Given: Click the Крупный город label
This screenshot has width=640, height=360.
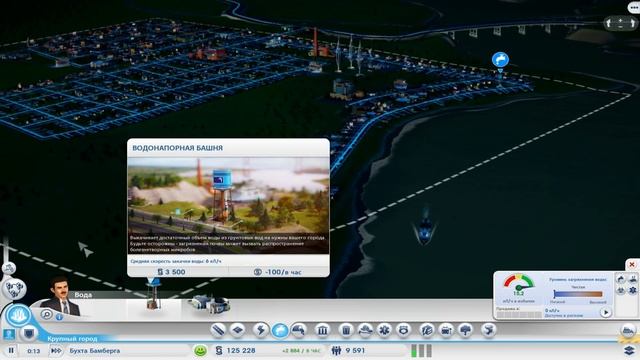Looking at the screenshot, I should tap(72, 339).
